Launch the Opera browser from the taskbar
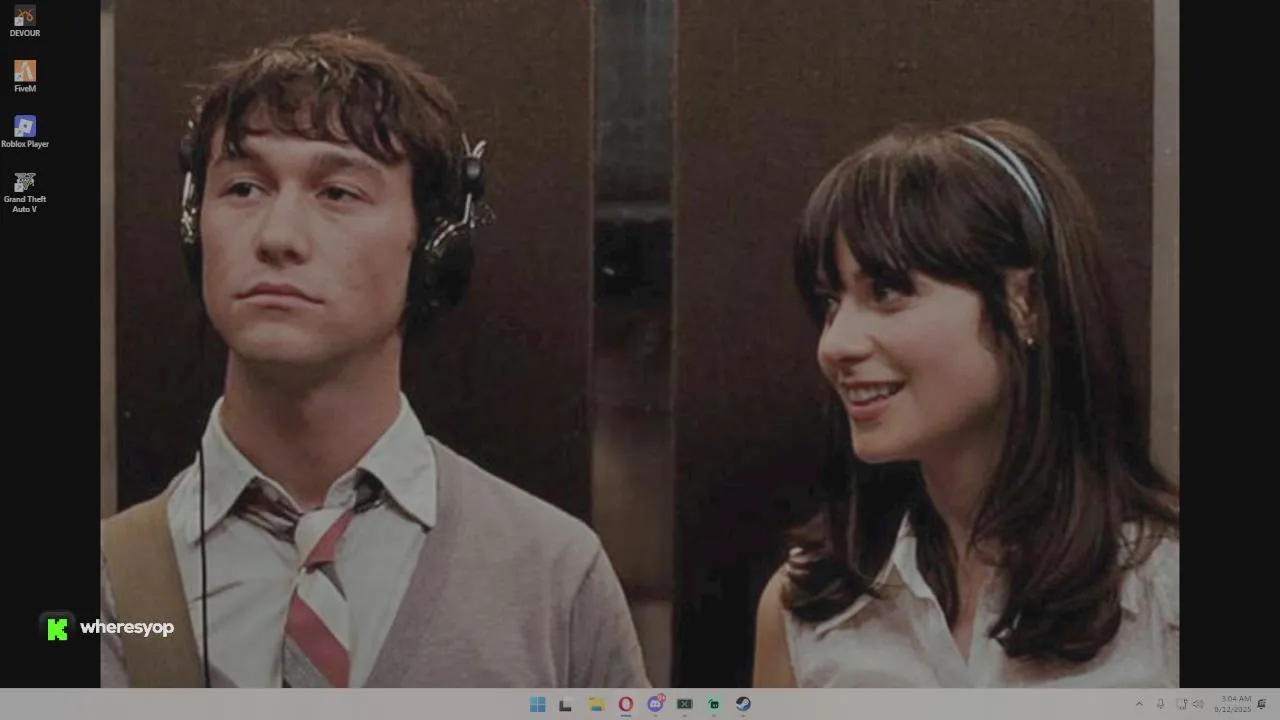The height and width of the screenshot is (720, 1280). (626, 704)
